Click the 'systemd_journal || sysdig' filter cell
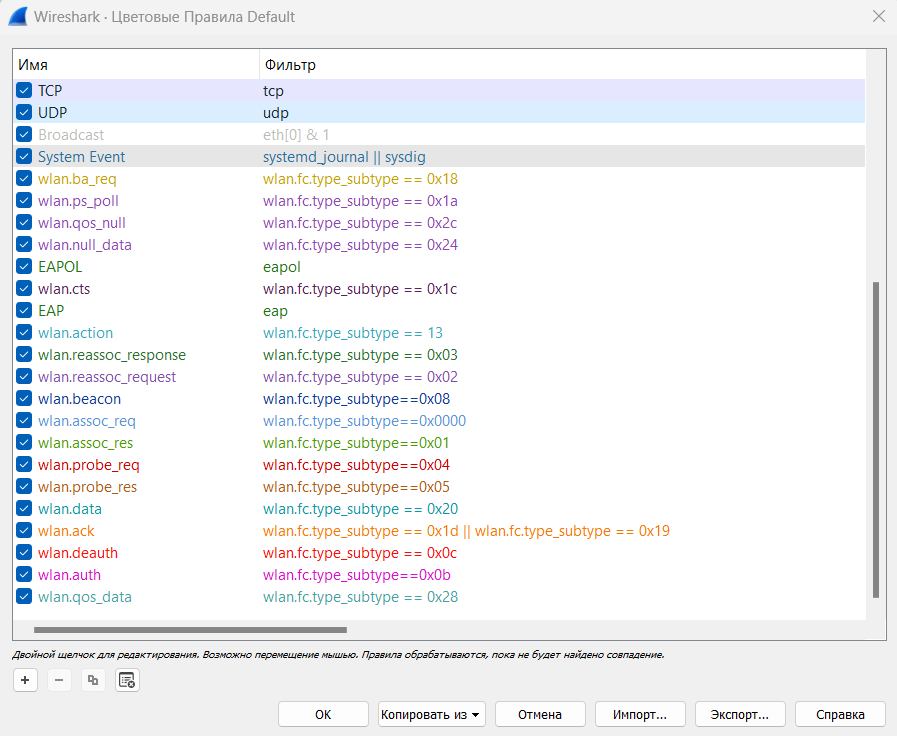 click(x=344, y=157)
